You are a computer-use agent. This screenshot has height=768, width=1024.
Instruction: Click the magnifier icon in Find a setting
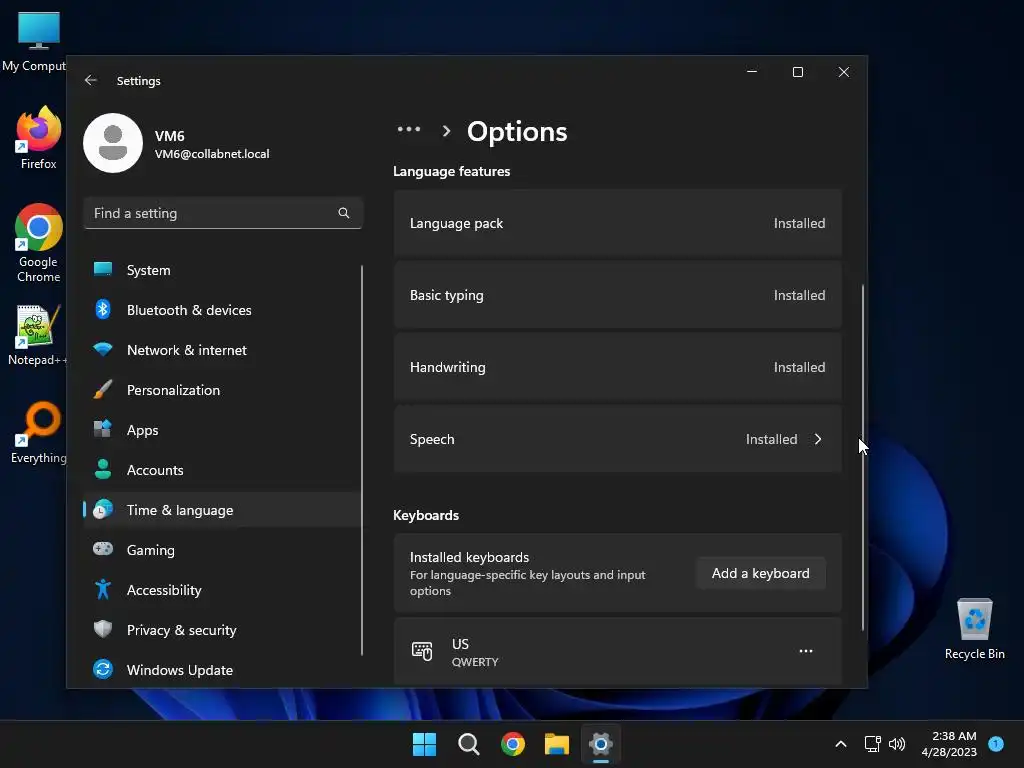click(x=344, y=213)
